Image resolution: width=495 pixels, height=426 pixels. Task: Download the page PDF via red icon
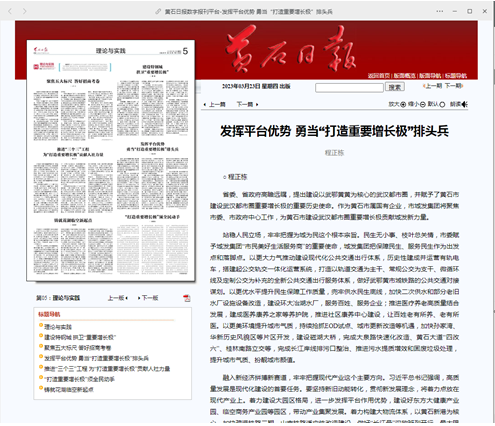[187, 298]
